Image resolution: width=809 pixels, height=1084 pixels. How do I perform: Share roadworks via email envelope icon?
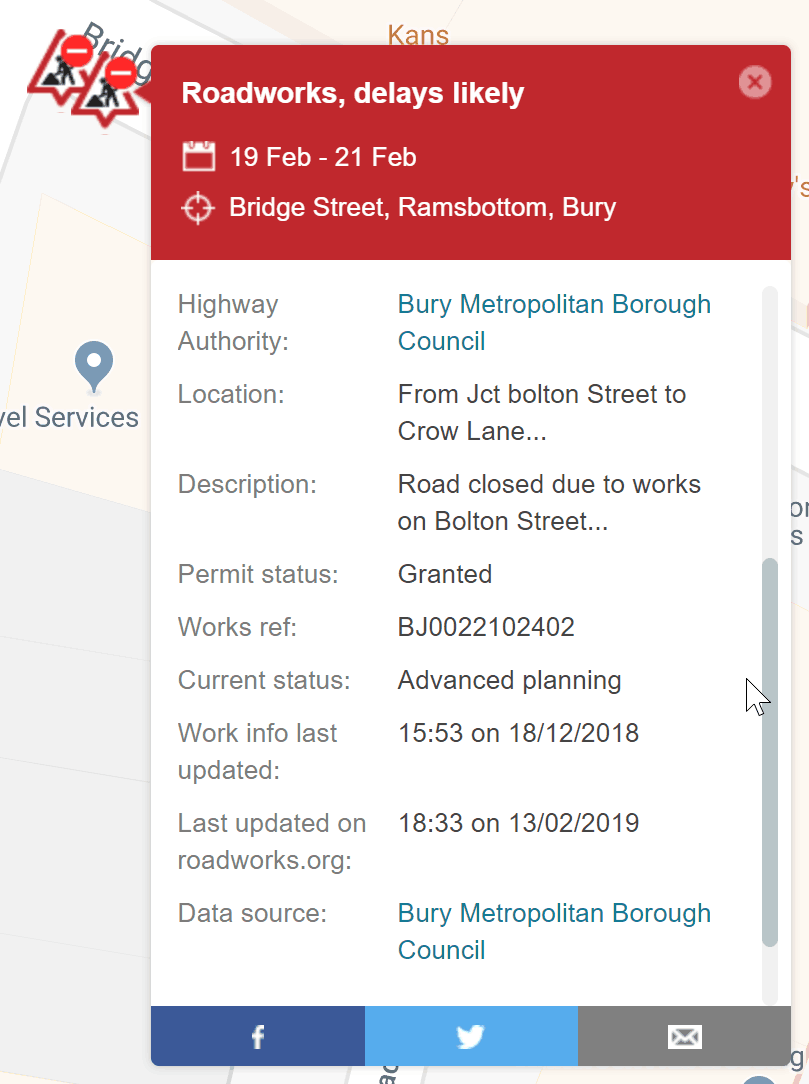[x=684, y=1036]
